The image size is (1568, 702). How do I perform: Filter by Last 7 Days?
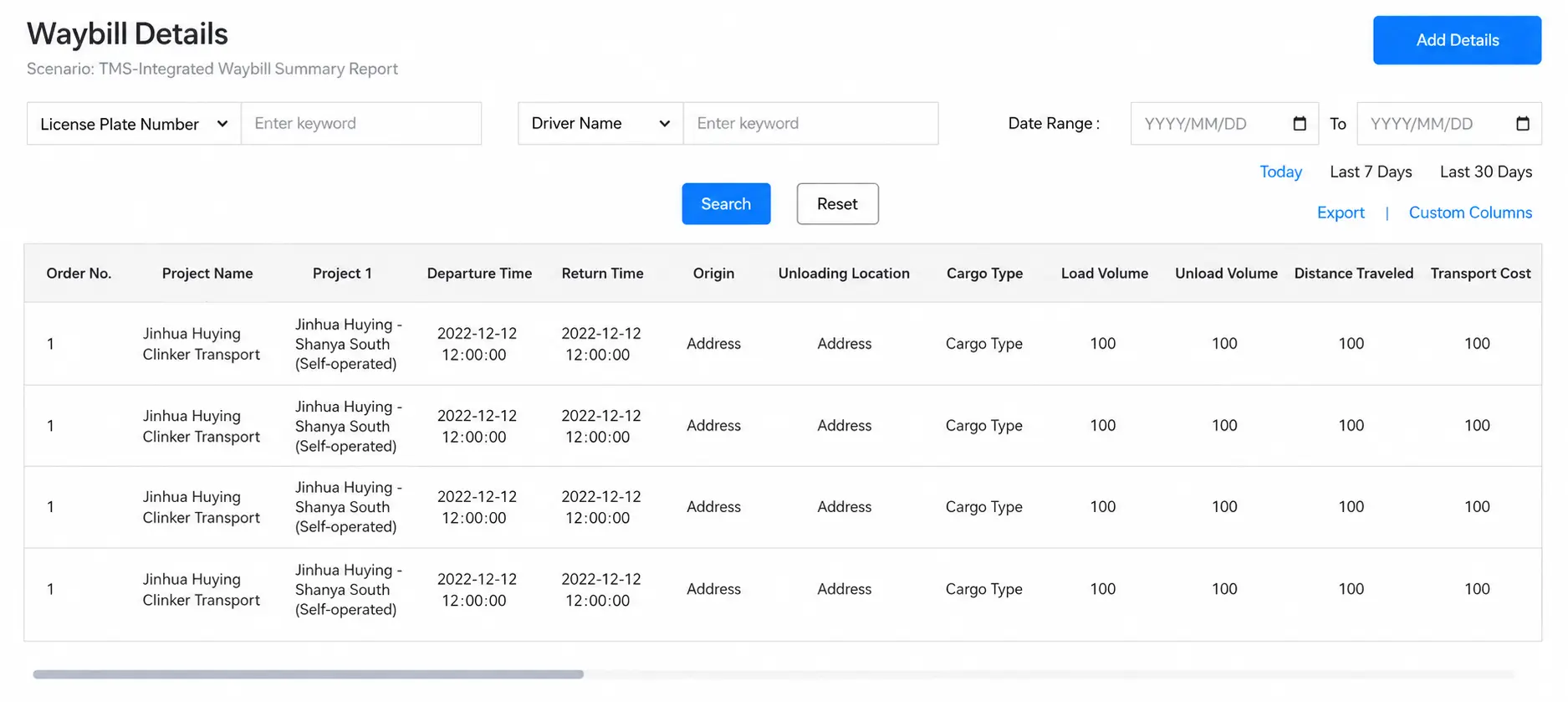(x=1371, y=172)
